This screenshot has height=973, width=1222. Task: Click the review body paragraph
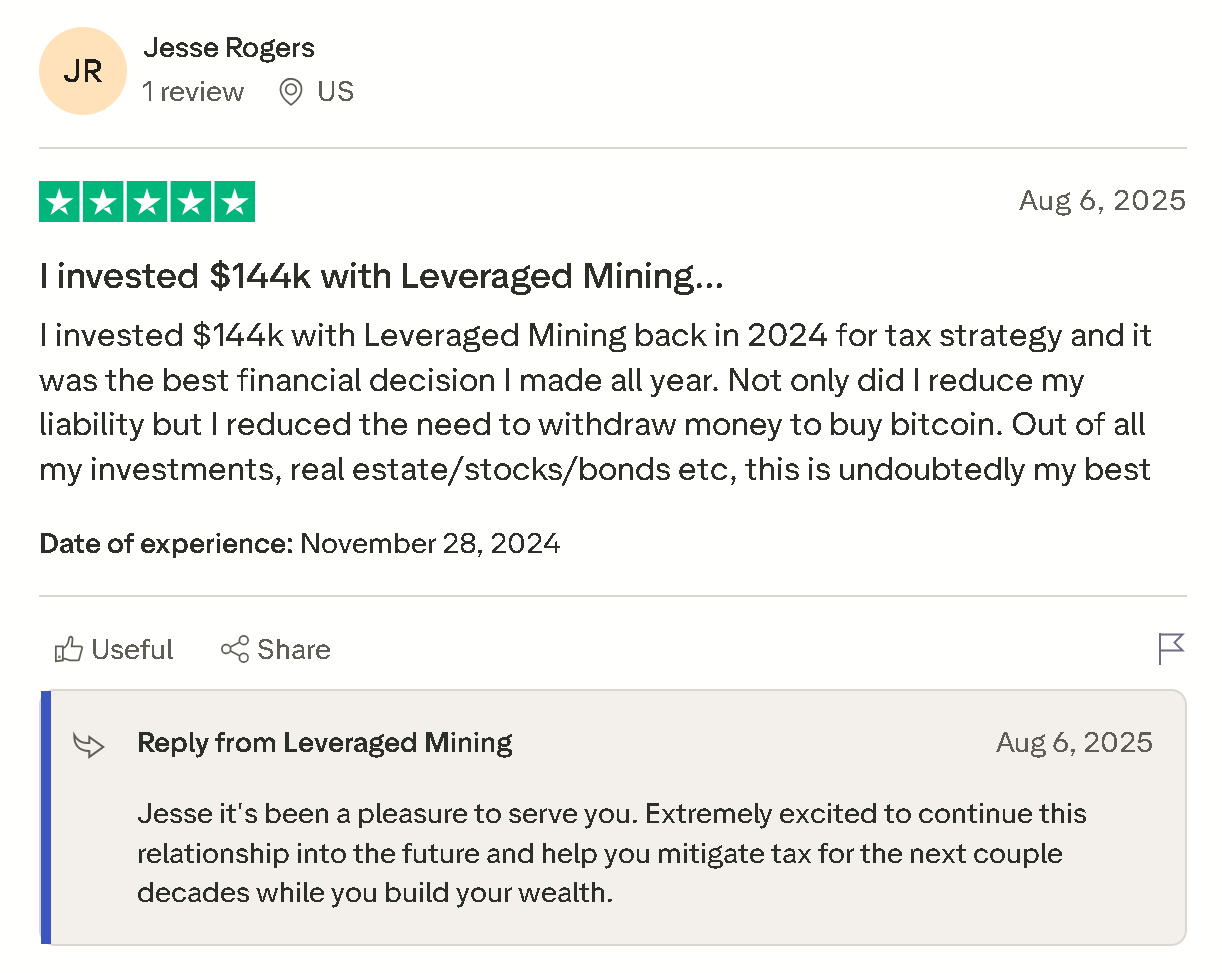click(595, 401)
